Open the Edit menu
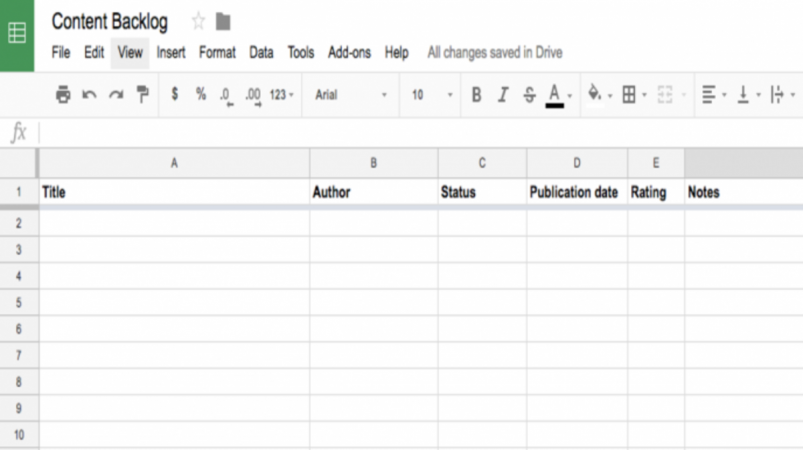 (94, 52)
